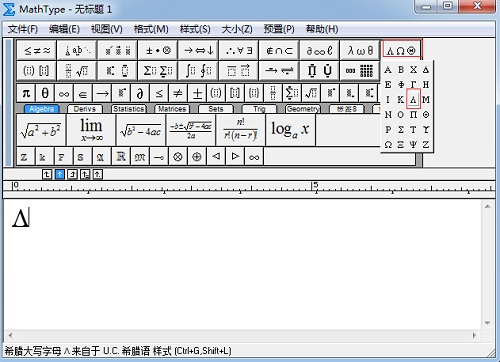Pick capital Sigma in the Greek palette
The height and width of the screenshot is (362, 500).
pos(401,130)
